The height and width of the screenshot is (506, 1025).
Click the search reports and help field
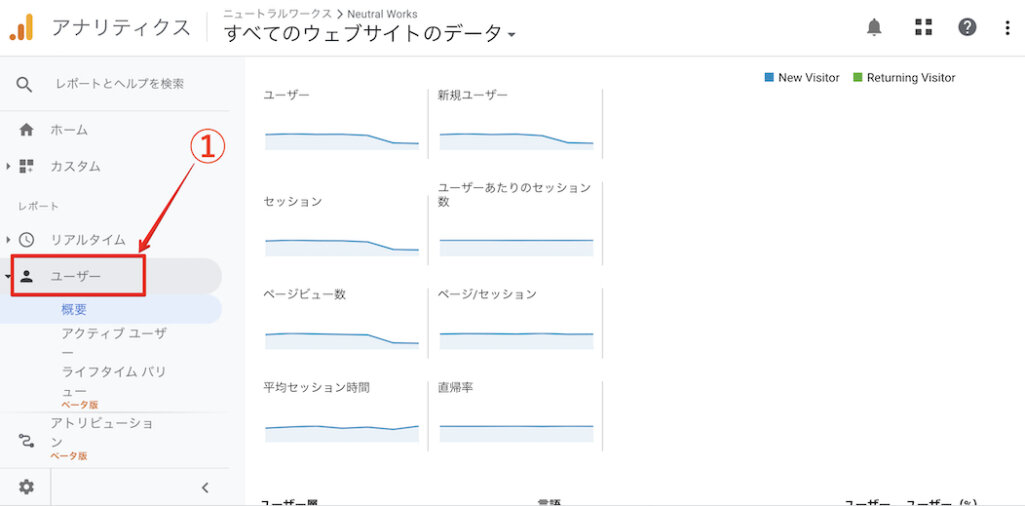120,84
